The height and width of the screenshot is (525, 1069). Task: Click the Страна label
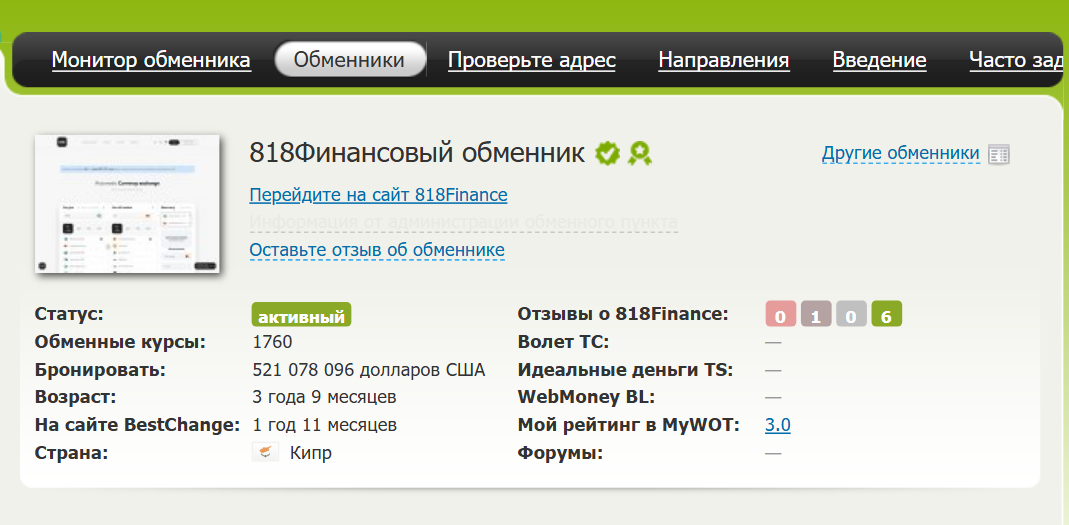[x=72, y=453]
